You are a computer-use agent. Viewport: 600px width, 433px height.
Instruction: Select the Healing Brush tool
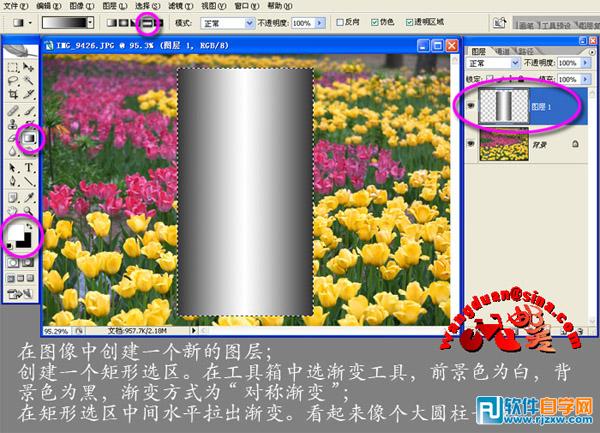click(x=13, y=111)
